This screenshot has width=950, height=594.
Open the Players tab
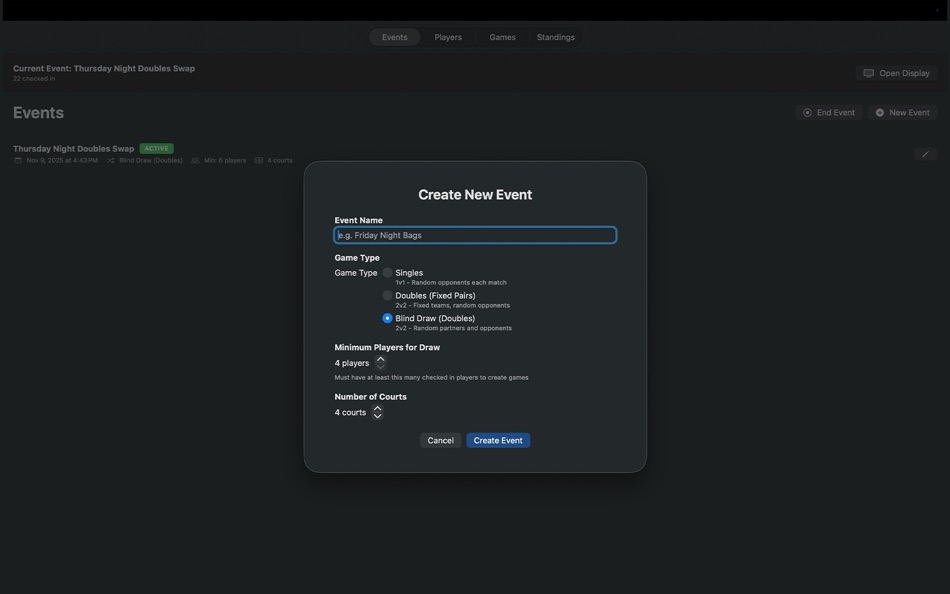(x=448, y=37)
